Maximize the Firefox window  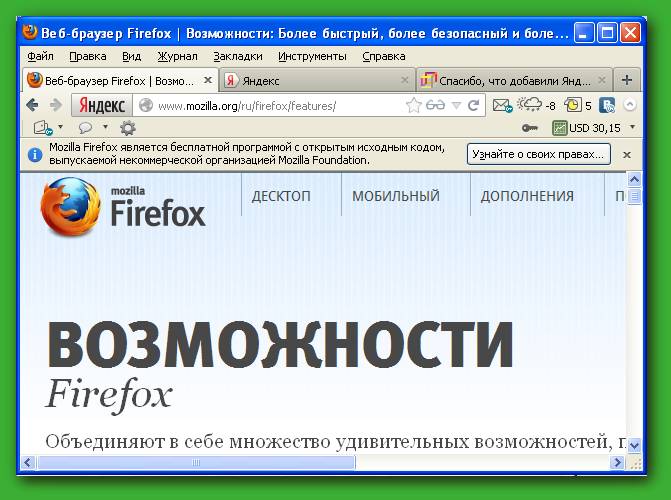607,33
